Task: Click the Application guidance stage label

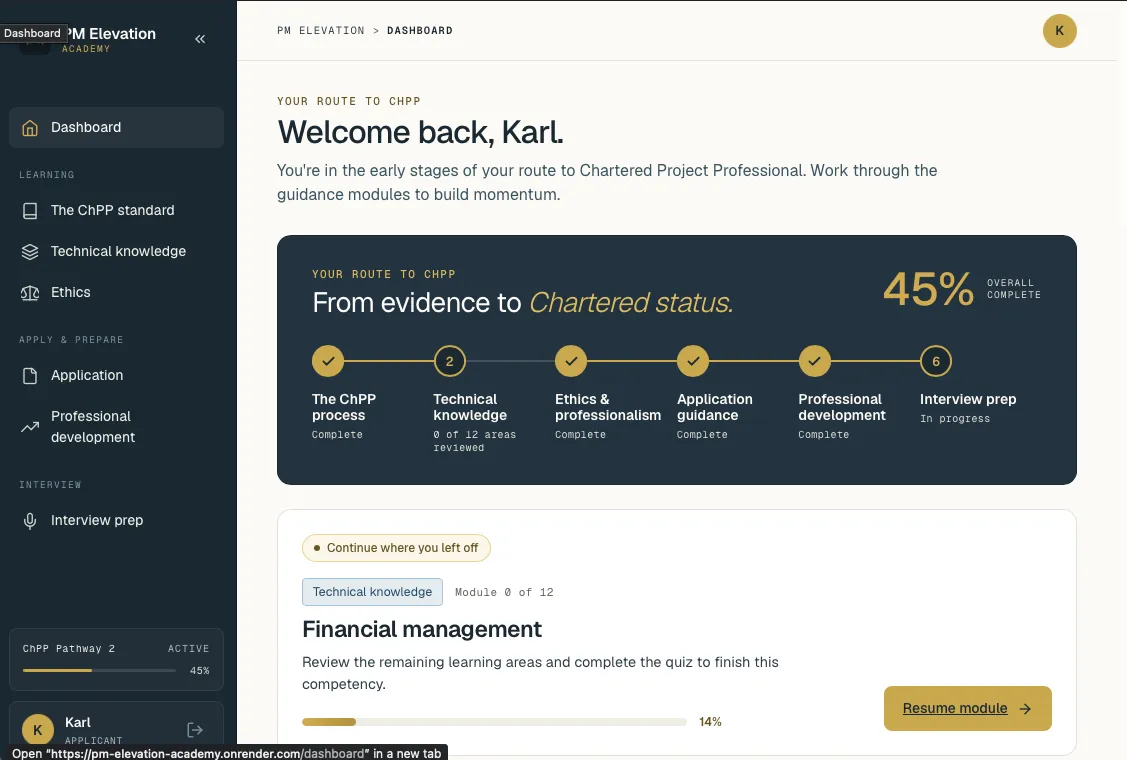Action: [714, 407]
